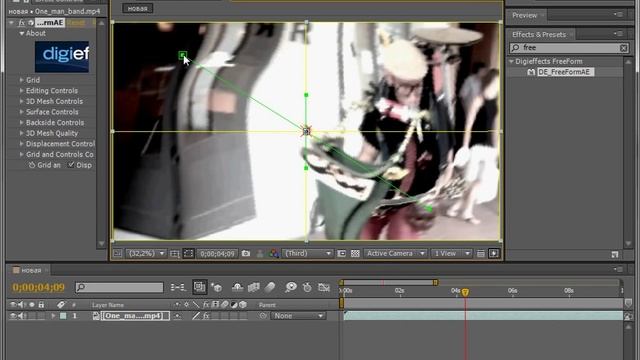Click the current time indicator marker

tap(465, 292)
